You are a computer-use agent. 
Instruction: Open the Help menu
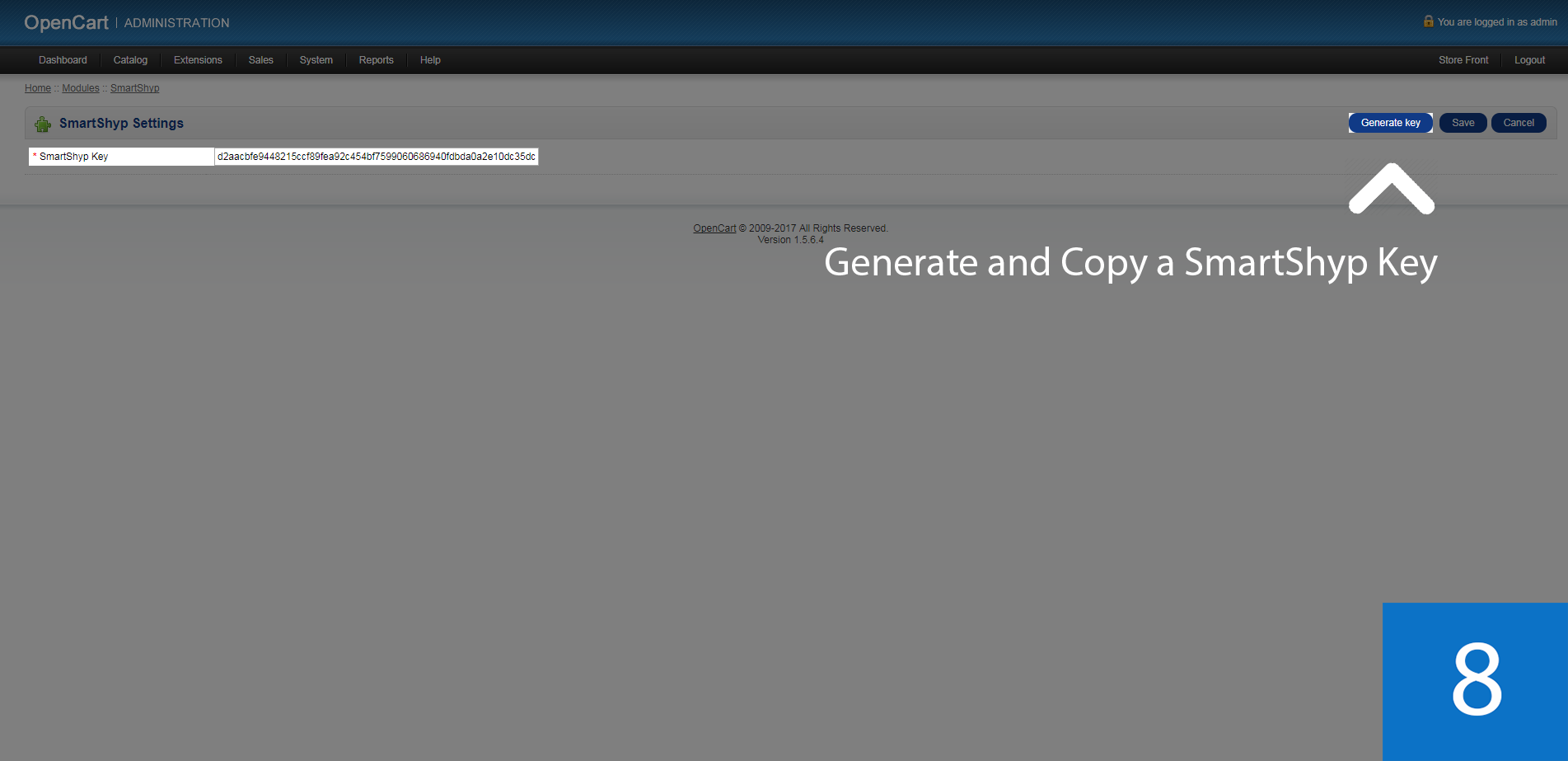tap(430, 60)
